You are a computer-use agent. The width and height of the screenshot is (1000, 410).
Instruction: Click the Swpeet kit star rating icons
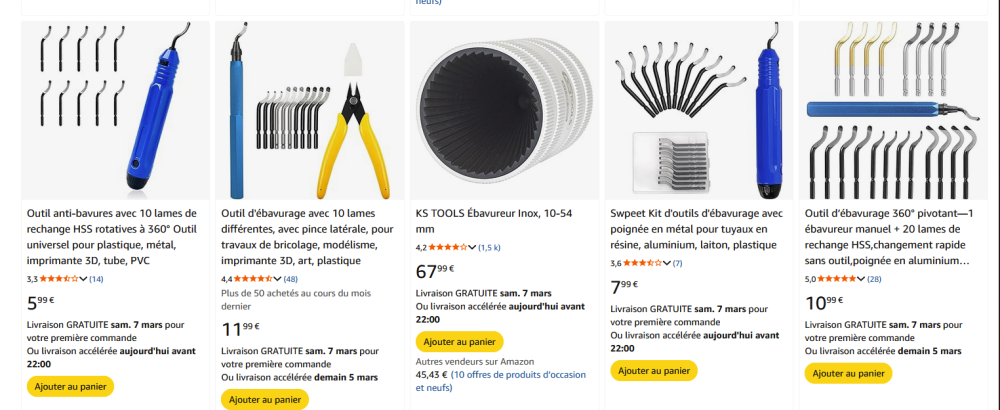click(x=642, y=263)
